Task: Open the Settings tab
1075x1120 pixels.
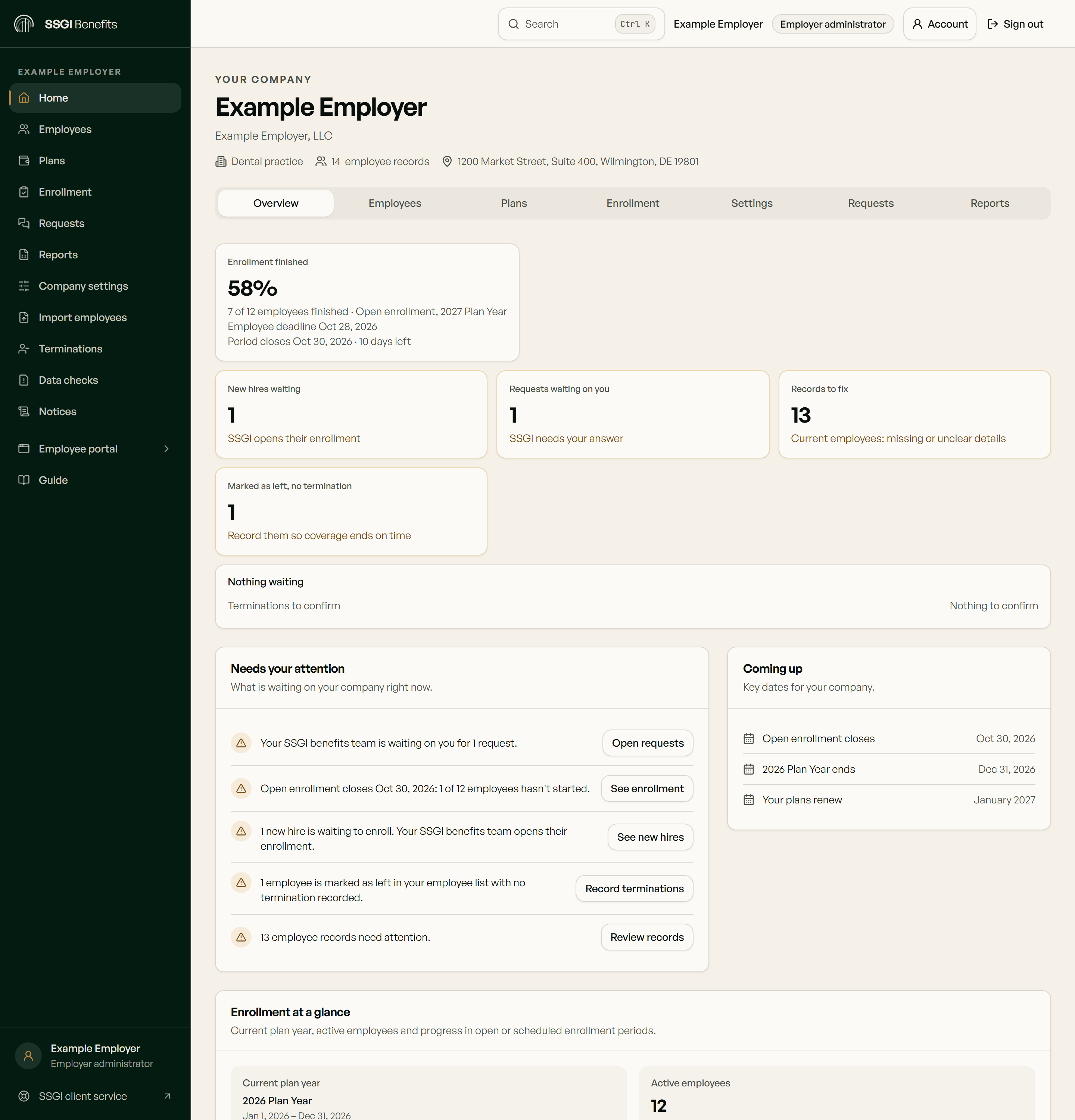Action: pos(752,203)
